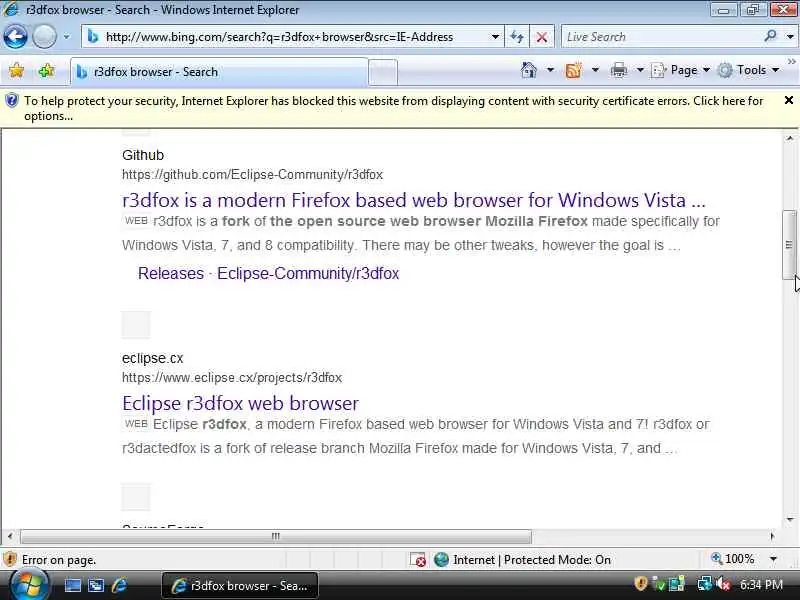Click eclipse.cx result favicon placeholder
The width and height of the screenshot is (800, 600).
coord(136,324)
